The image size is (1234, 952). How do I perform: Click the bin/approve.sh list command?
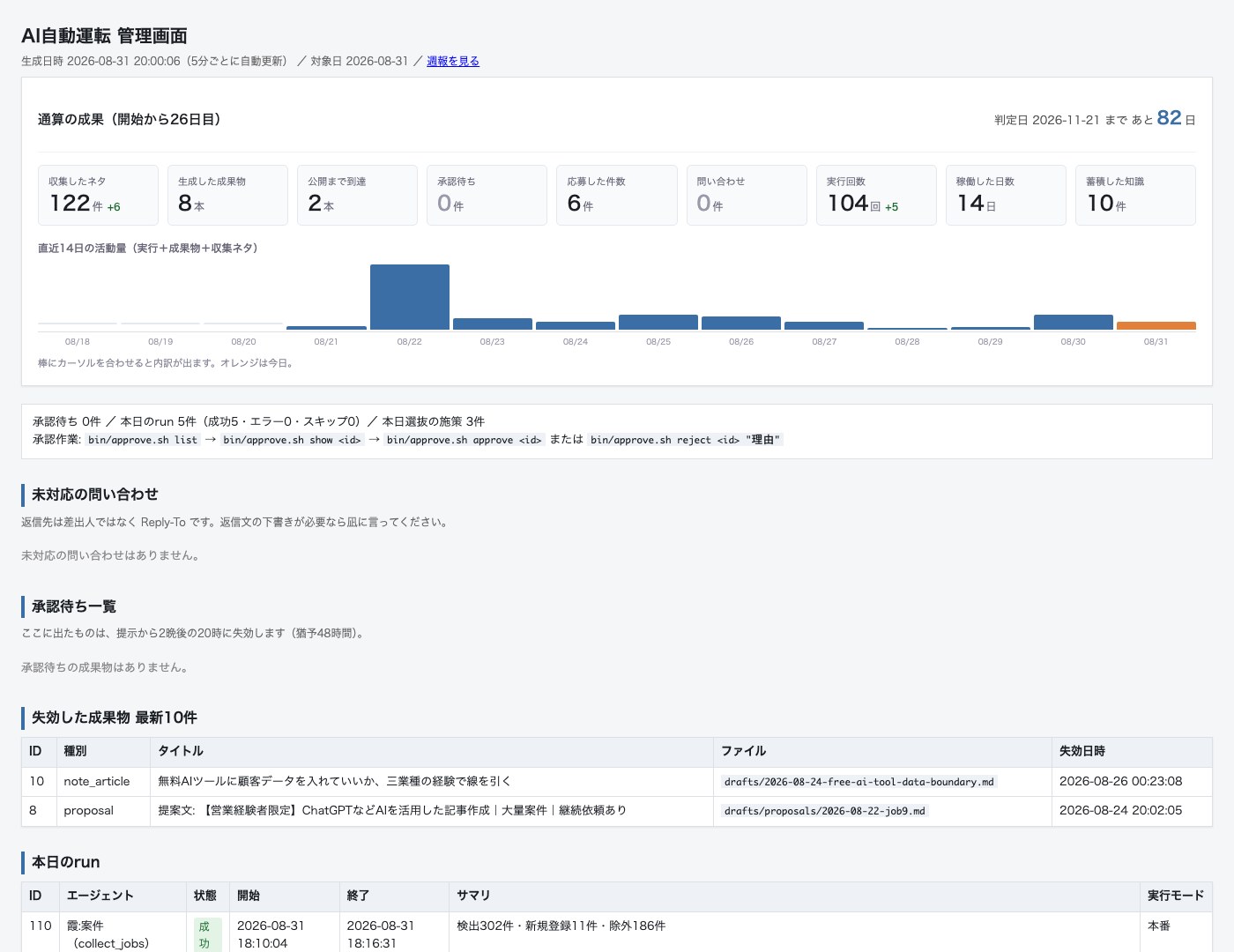pos(143,440)
